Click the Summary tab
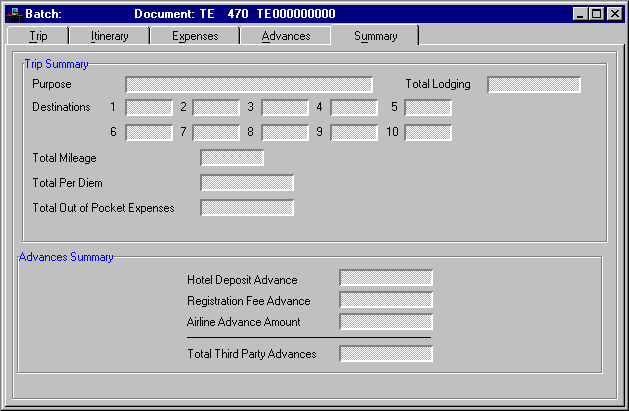This screenshot has width=629, height=411. [375, 36]
